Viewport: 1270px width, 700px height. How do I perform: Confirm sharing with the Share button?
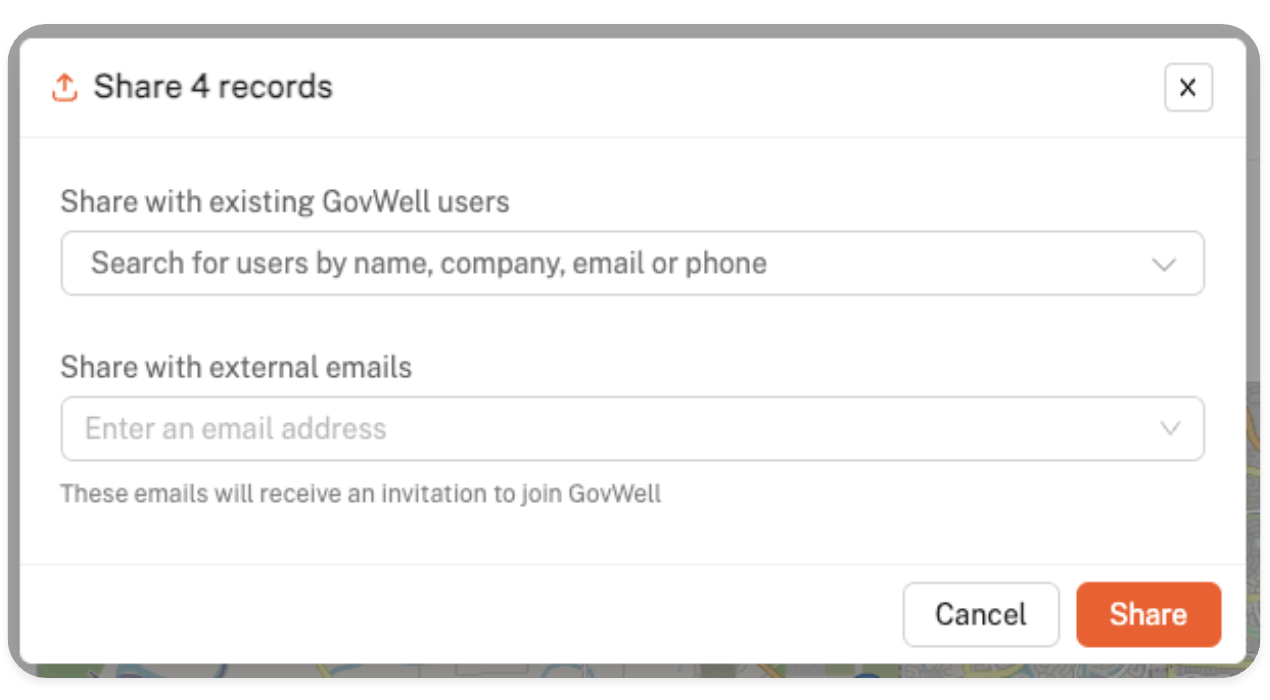[1148, 614]
